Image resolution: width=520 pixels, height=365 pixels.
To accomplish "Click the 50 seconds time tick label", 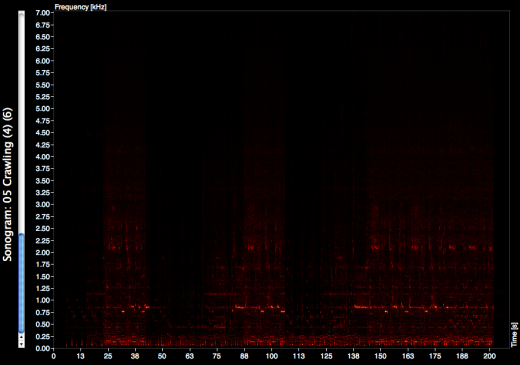I will (162, 356).
